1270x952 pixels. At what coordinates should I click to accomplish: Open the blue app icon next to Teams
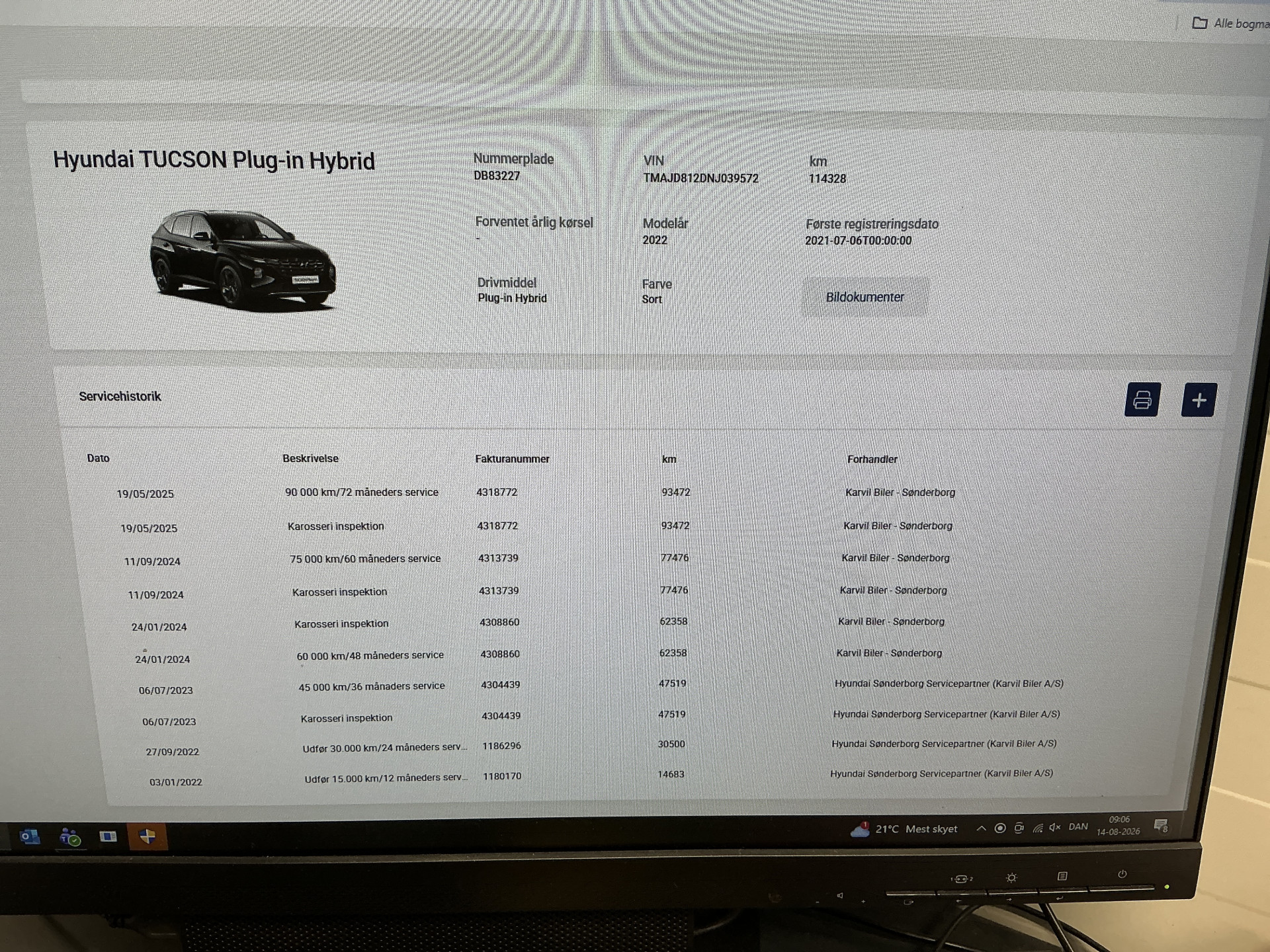coord(108,837)
